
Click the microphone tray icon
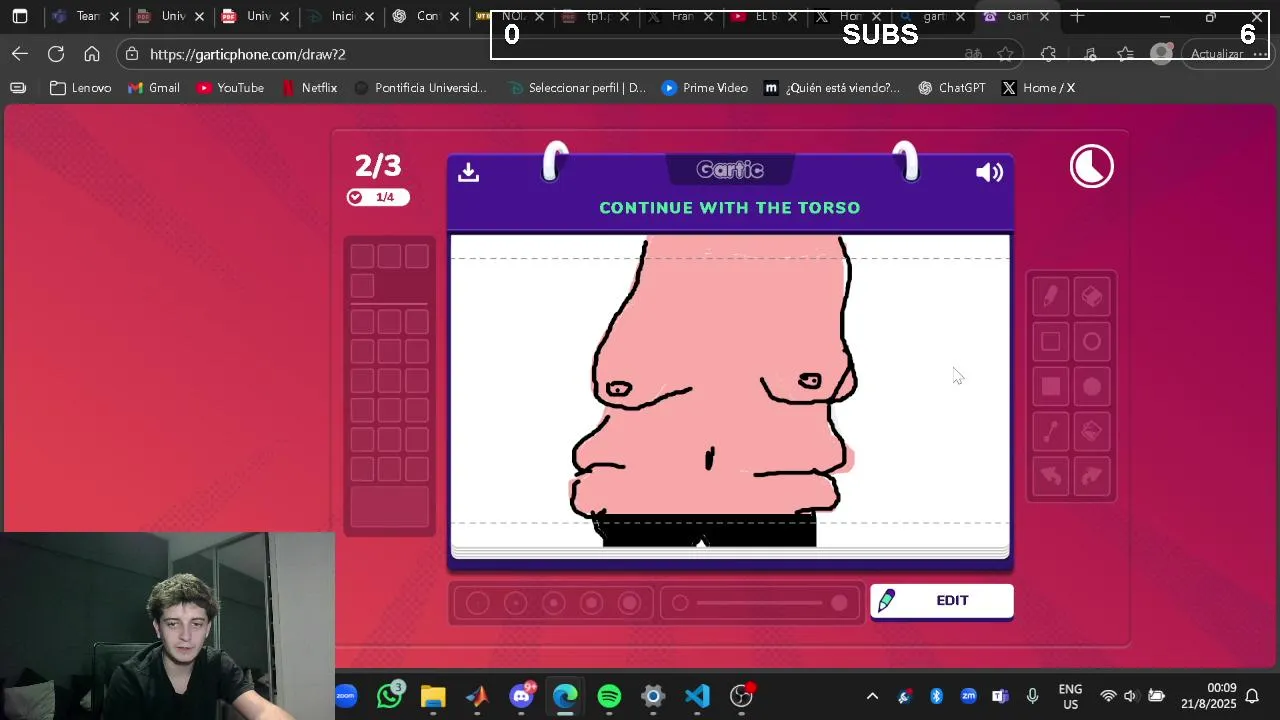point(1032,696)
